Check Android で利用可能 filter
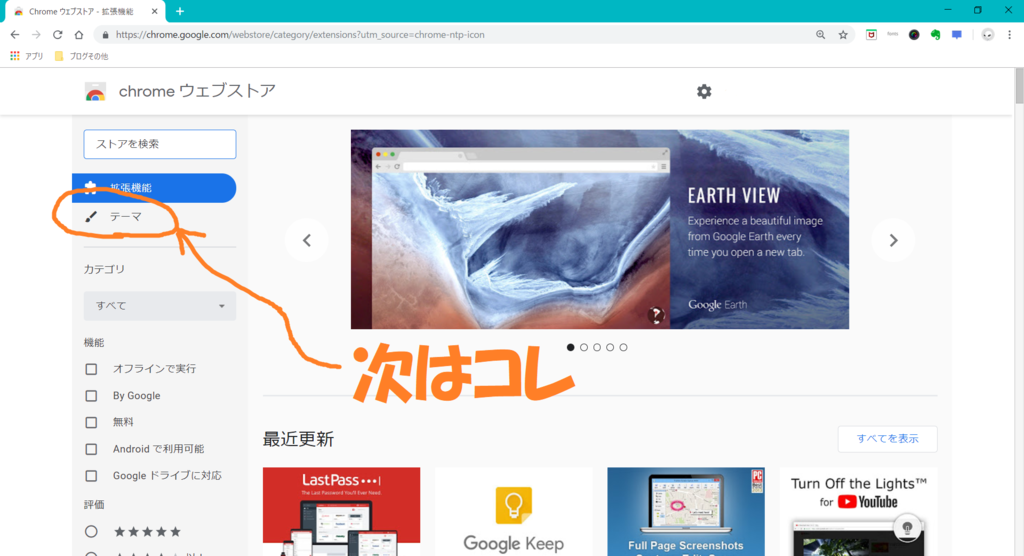This screenshot has height=556, width=1024. tap(91, 450)
